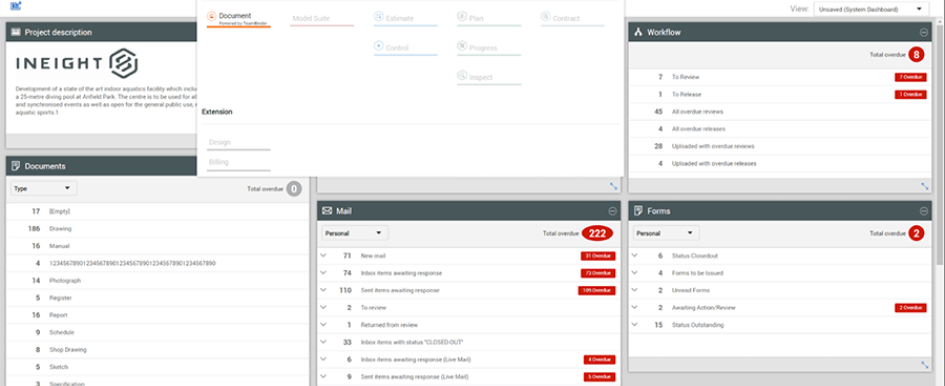Open the Inspect module
Image resolution: width=945 pixels, height=386 pixels.
489,77
